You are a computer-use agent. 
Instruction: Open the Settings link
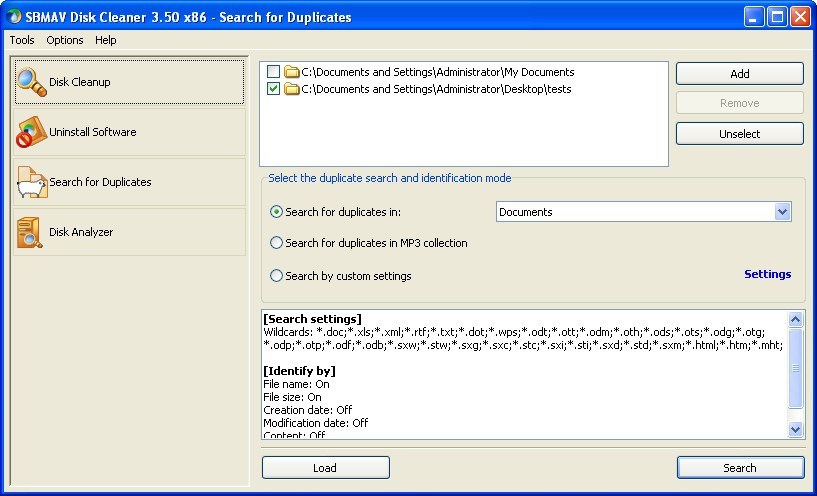768,274
